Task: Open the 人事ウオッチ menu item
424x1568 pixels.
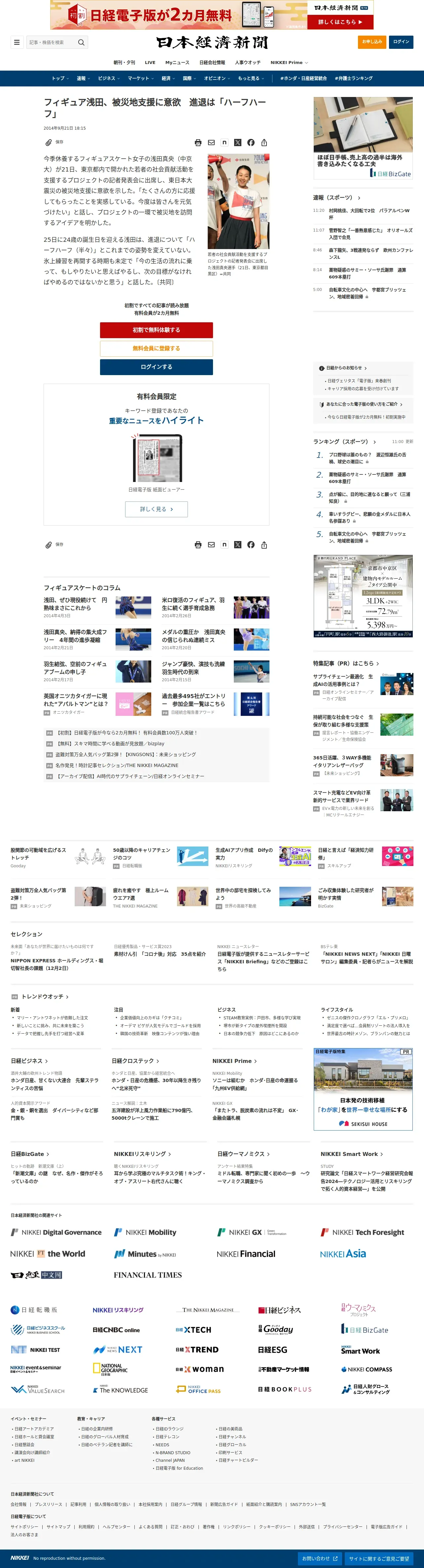Action: [248, 63]
